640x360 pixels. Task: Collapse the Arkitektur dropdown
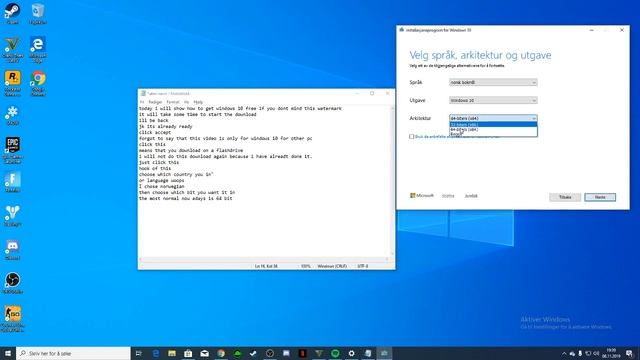click(x=493, y=118)
